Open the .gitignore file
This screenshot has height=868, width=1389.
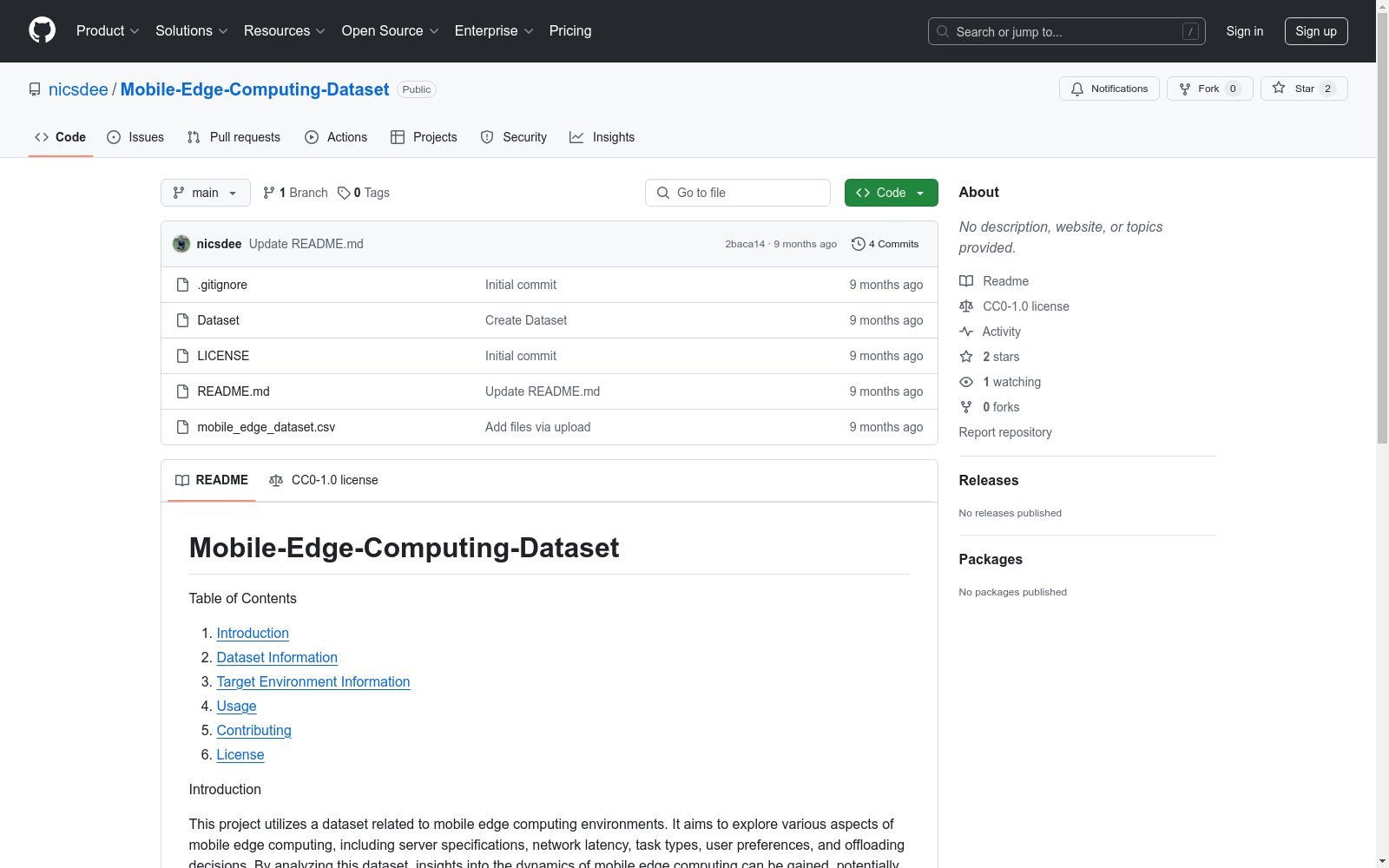(x=222, y=285)
